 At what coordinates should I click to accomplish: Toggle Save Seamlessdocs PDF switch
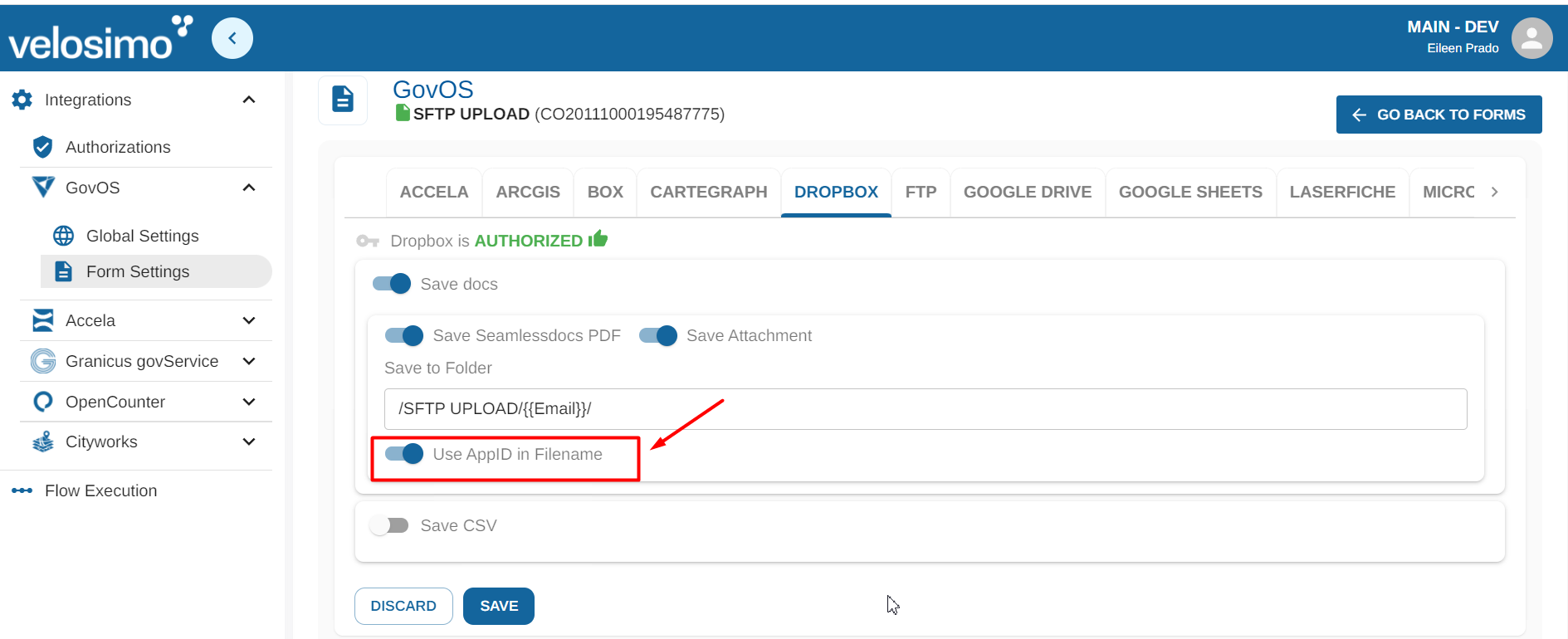tap(404, 335)
